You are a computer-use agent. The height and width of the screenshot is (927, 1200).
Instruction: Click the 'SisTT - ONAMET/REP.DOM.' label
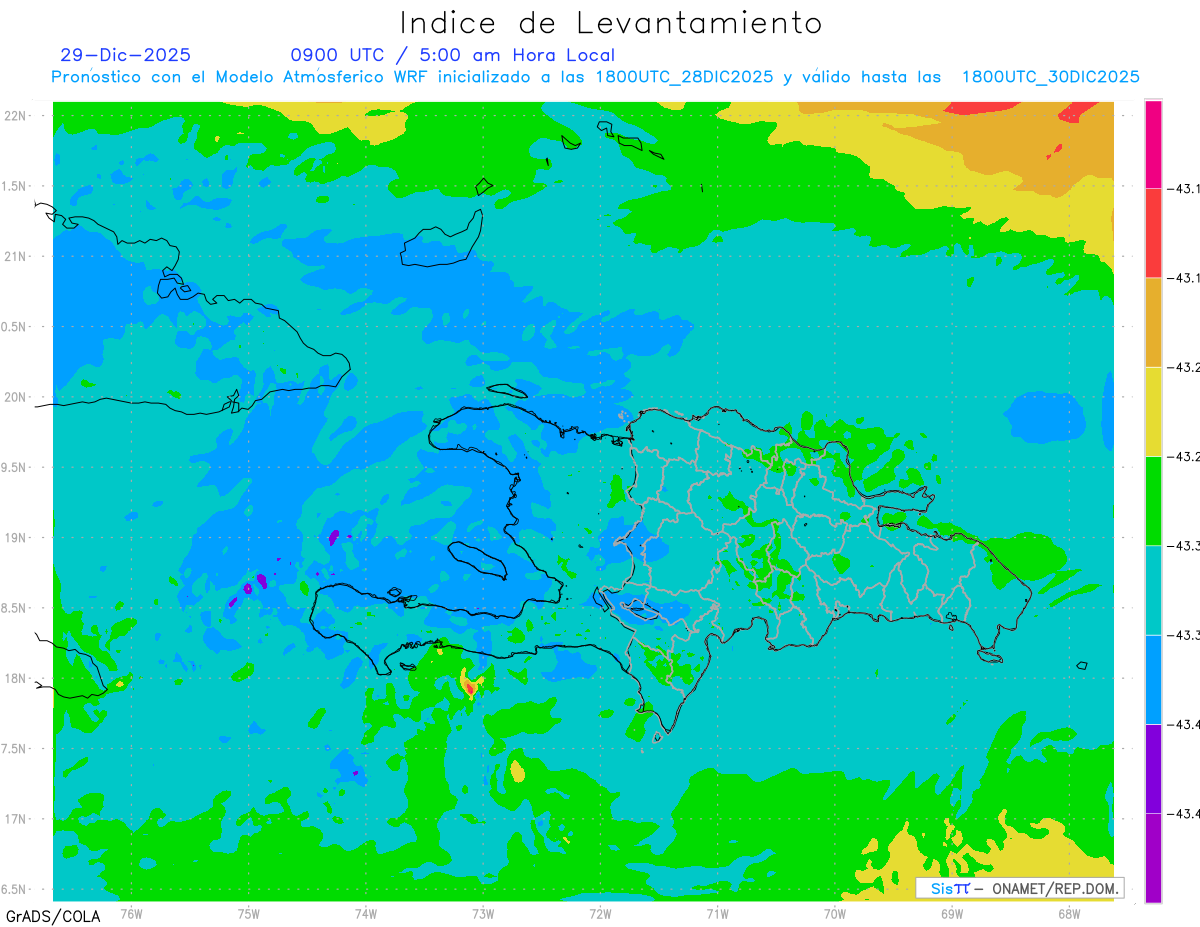[x=1020, y=888]
